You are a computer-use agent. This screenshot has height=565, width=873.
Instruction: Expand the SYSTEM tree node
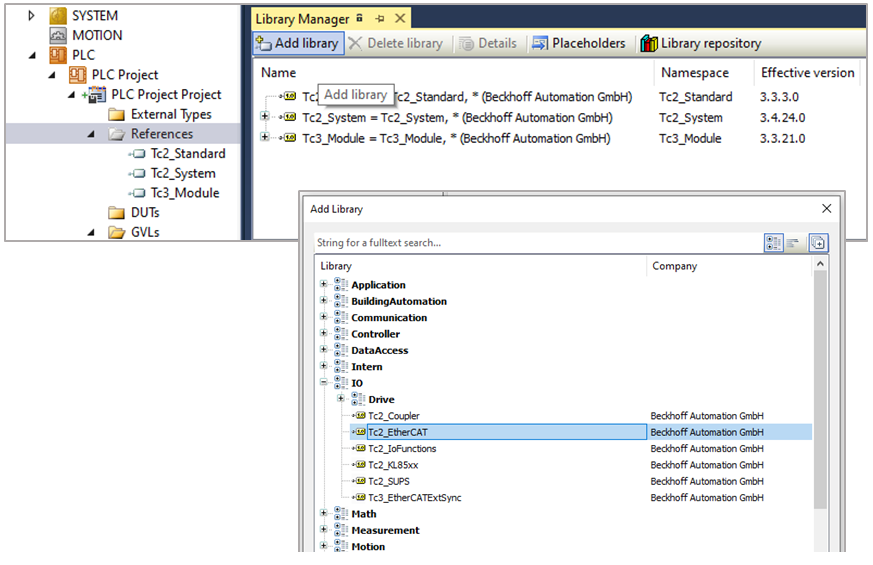(x=31, y=16)
